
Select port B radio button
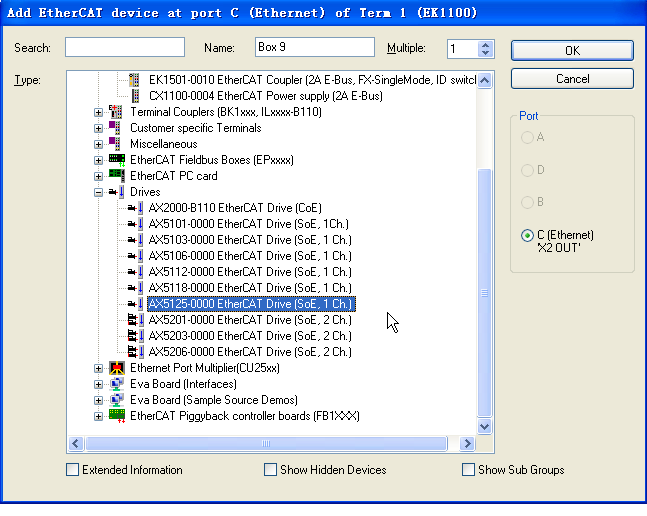point(527,202)
